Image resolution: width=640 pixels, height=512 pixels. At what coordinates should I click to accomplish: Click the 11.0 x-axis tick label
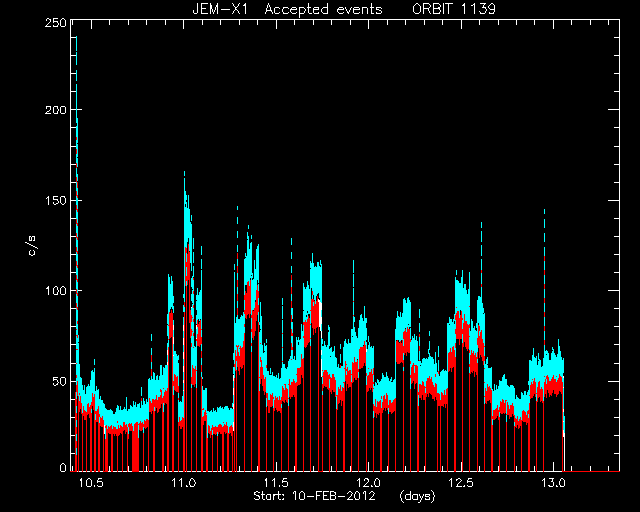pos(184,483)
